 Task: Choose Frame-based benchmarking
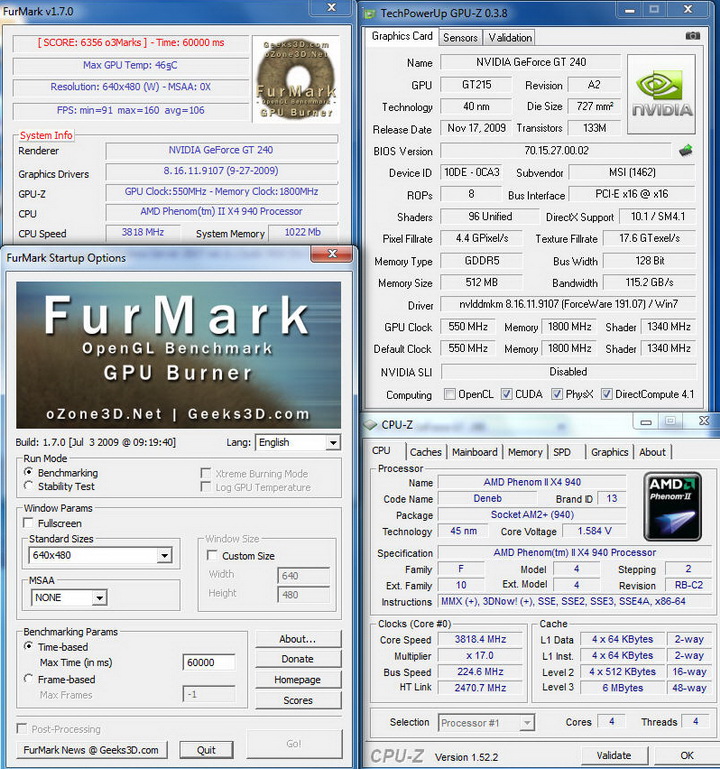[x=28, y=679]
